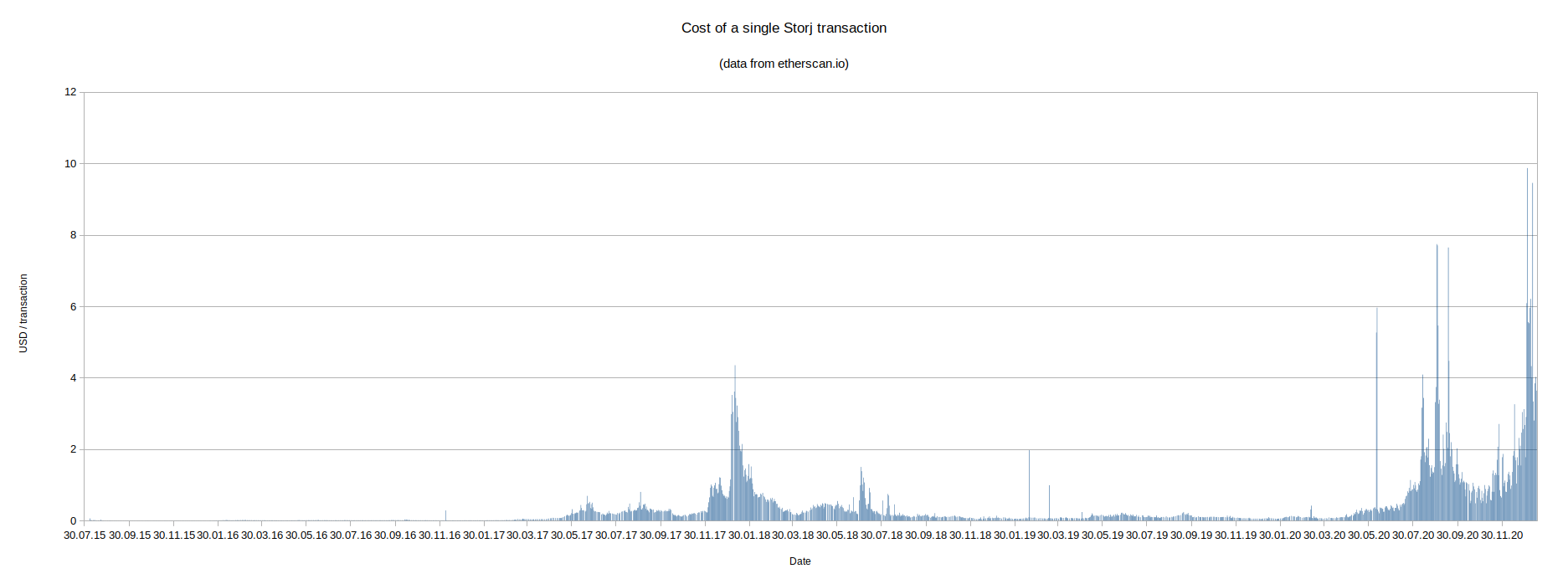Click the date label 30.03.20

[1324, 535]
